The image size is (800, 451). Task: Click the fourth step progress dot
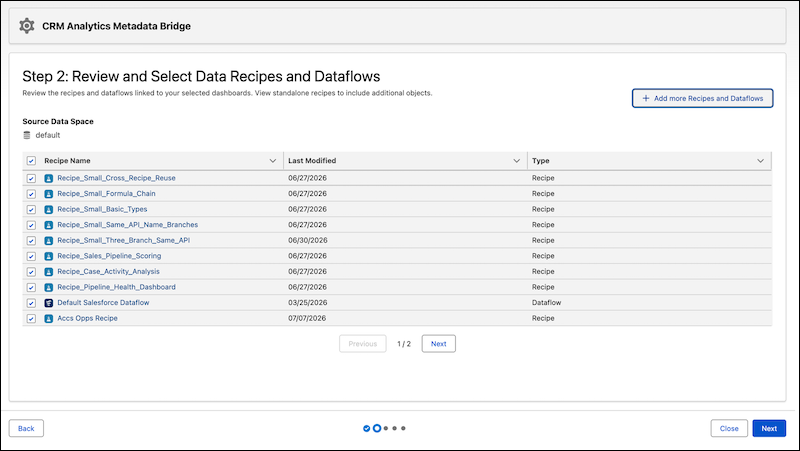(x=394, y=429)
